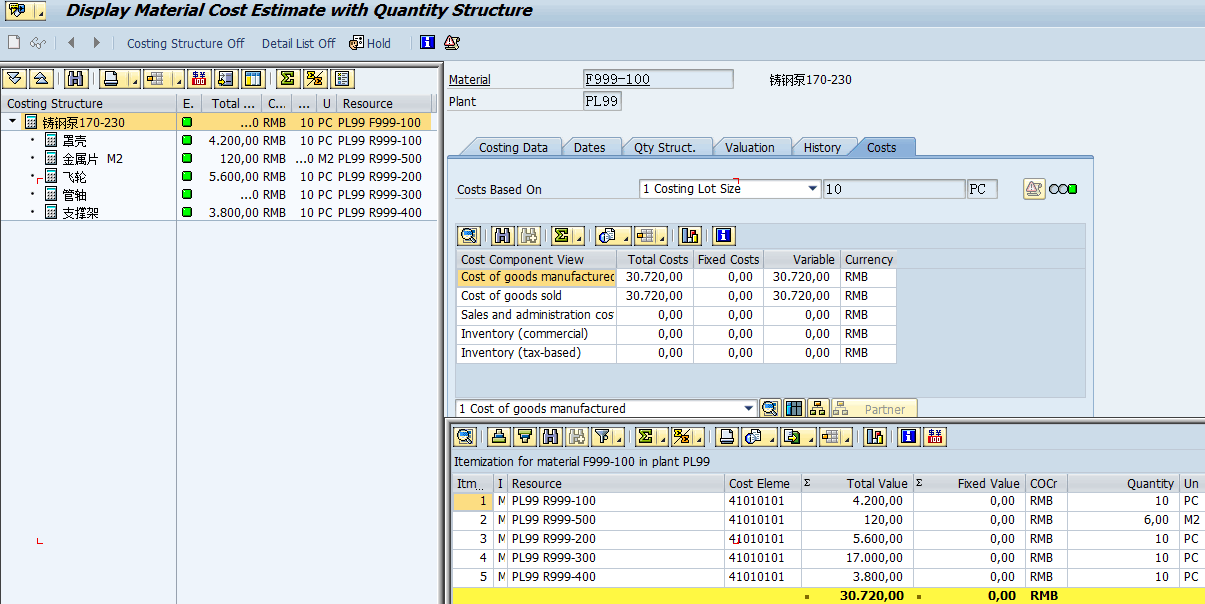The height and width of the screenshot is (604, 1205).
Task: Click the hierarchy icon left of the Partner button
Action: 817,409
